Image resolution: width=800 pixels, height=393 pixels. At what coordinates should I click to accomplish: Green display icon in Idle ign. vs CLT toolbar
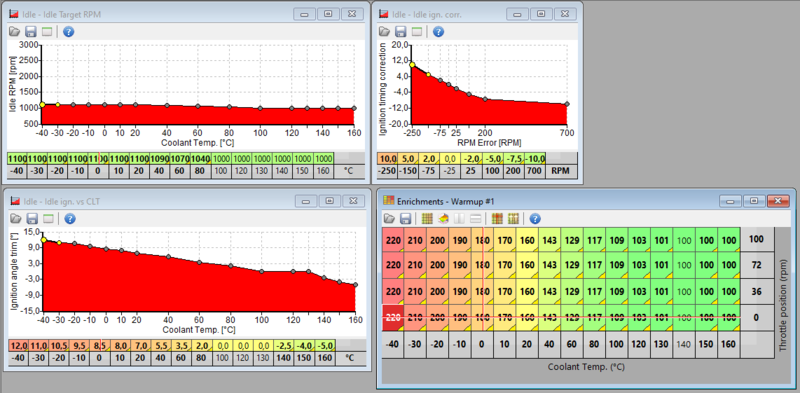pyautogui.click(x=48, y=219)
